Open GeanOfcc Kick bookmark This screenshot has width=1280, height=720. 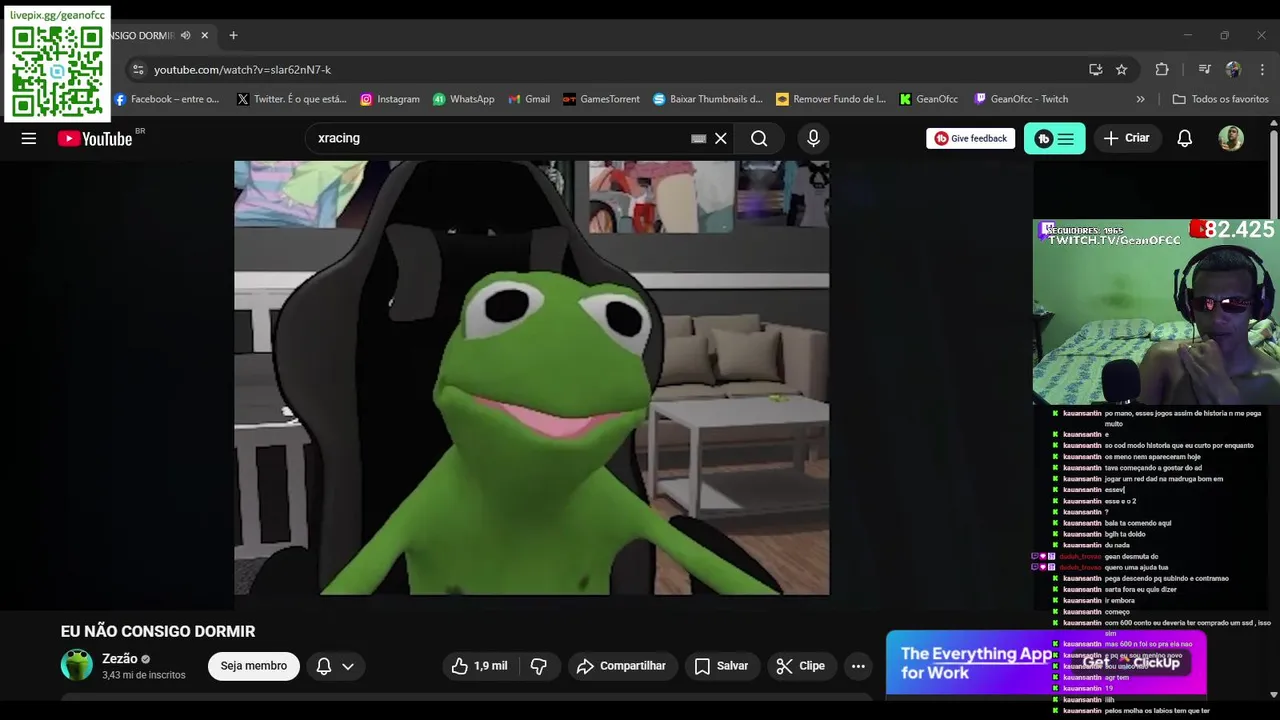point(929,99)
